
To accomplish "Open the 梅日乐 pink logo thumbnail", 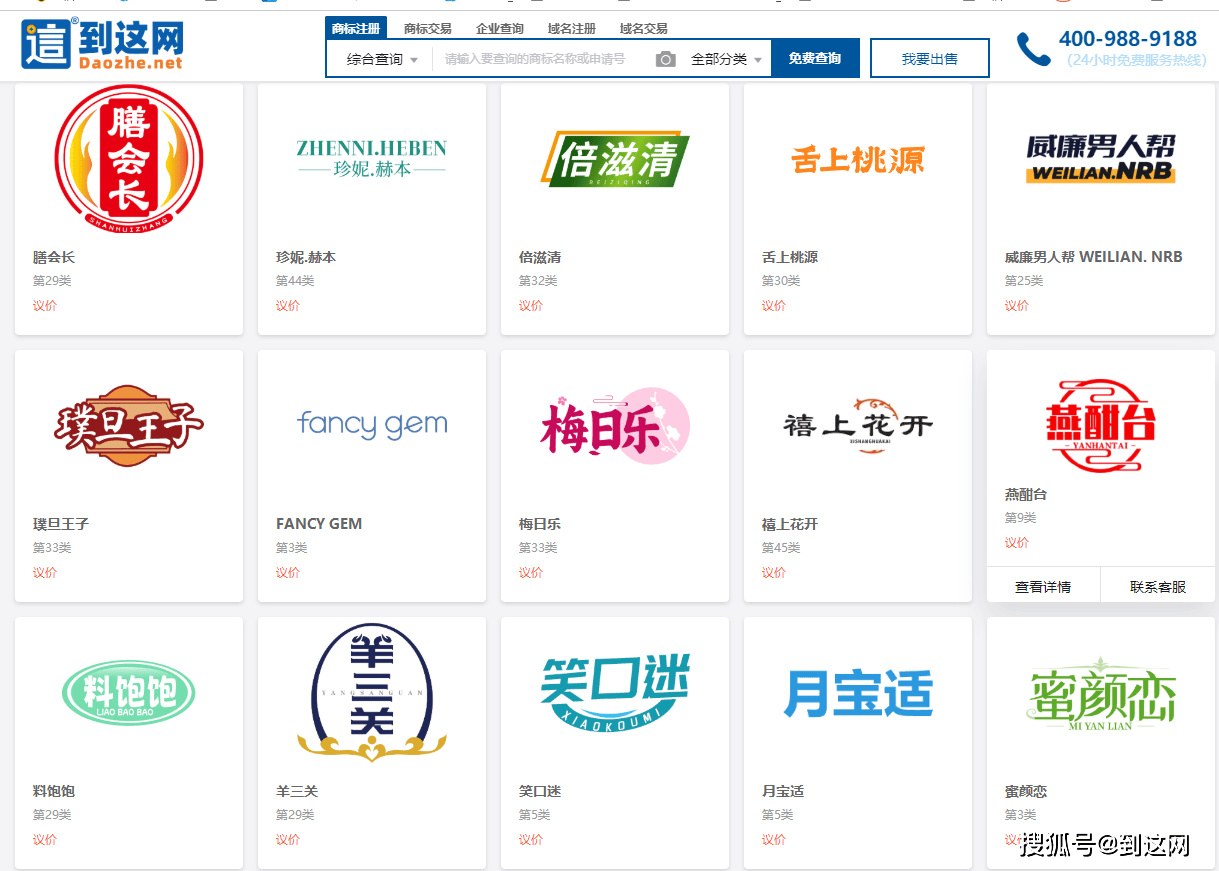I will coord(615,426).
